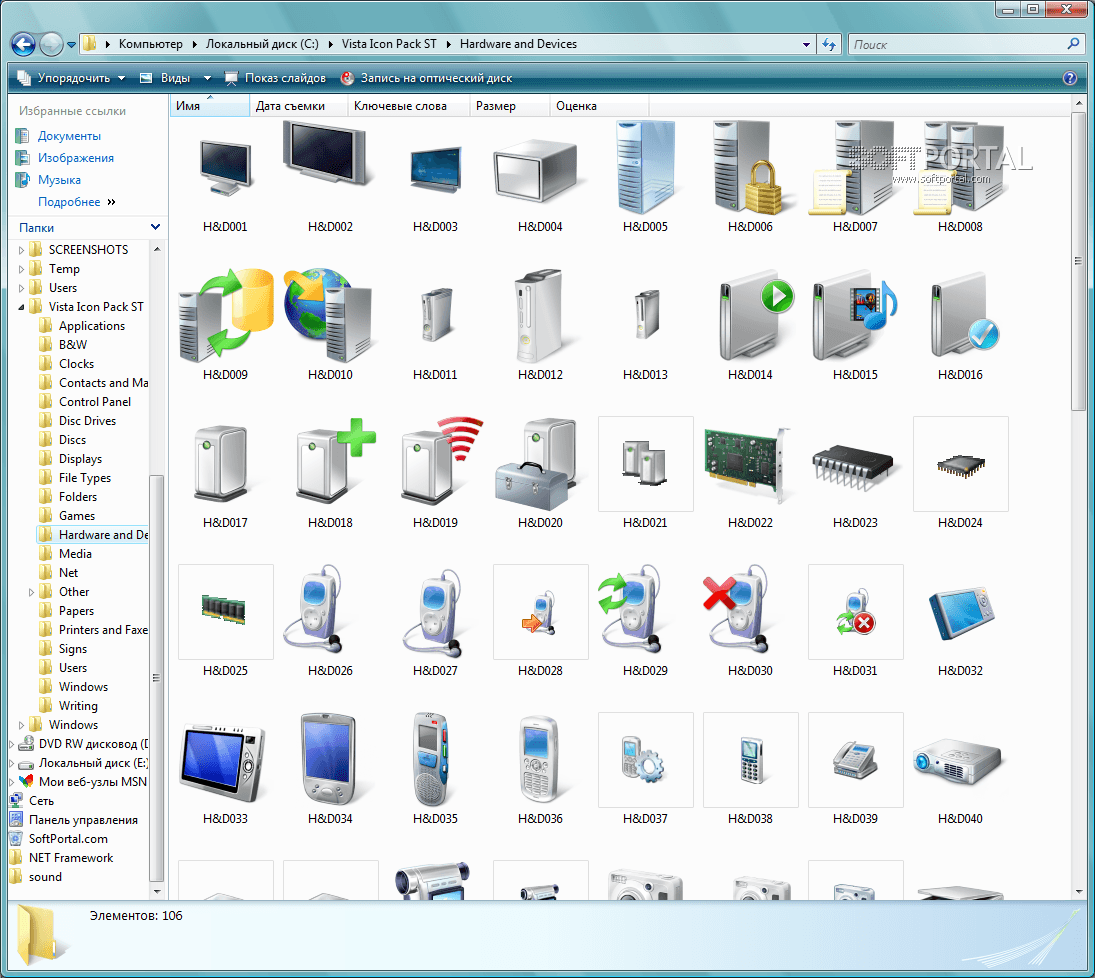The image size is (1095, 978).
Task: Click Запись на оптический диск
Action: click(426, 78)
